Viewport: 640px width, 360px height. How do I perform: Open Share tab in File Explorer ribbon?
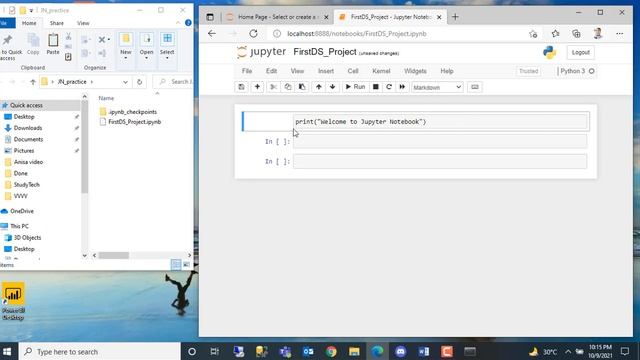[57, 23]
